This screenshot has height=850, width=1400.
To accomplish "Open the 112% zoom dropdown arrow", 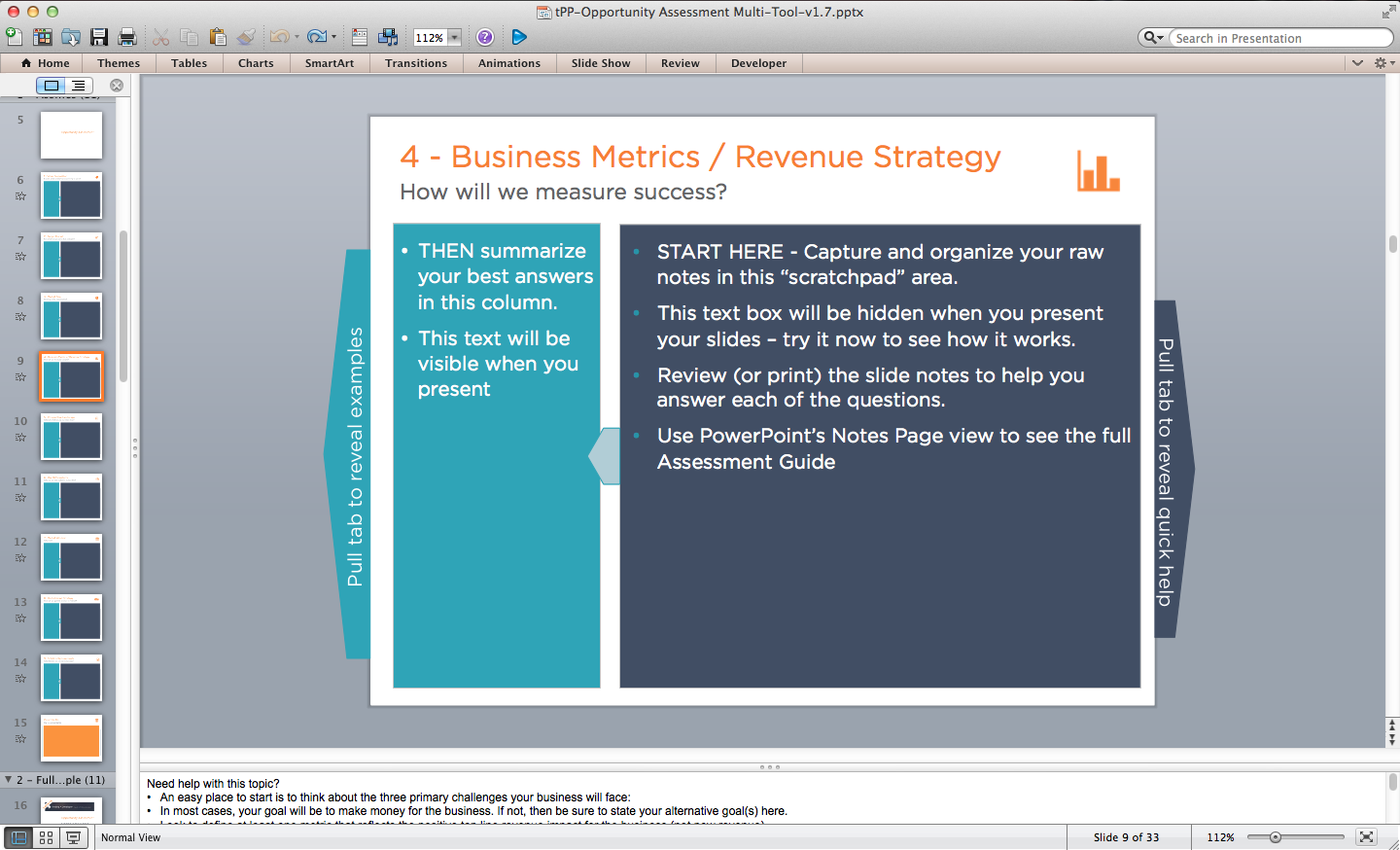I will [454, 38].
